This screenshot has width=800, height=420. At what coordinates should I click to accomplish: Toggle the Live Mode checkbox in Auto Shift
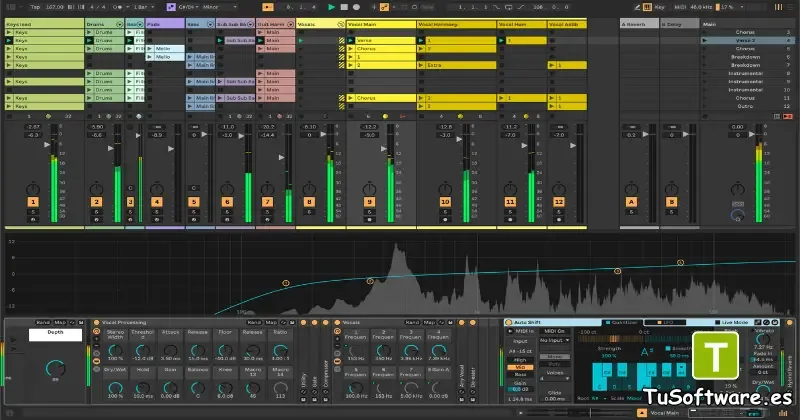(718, 323)
